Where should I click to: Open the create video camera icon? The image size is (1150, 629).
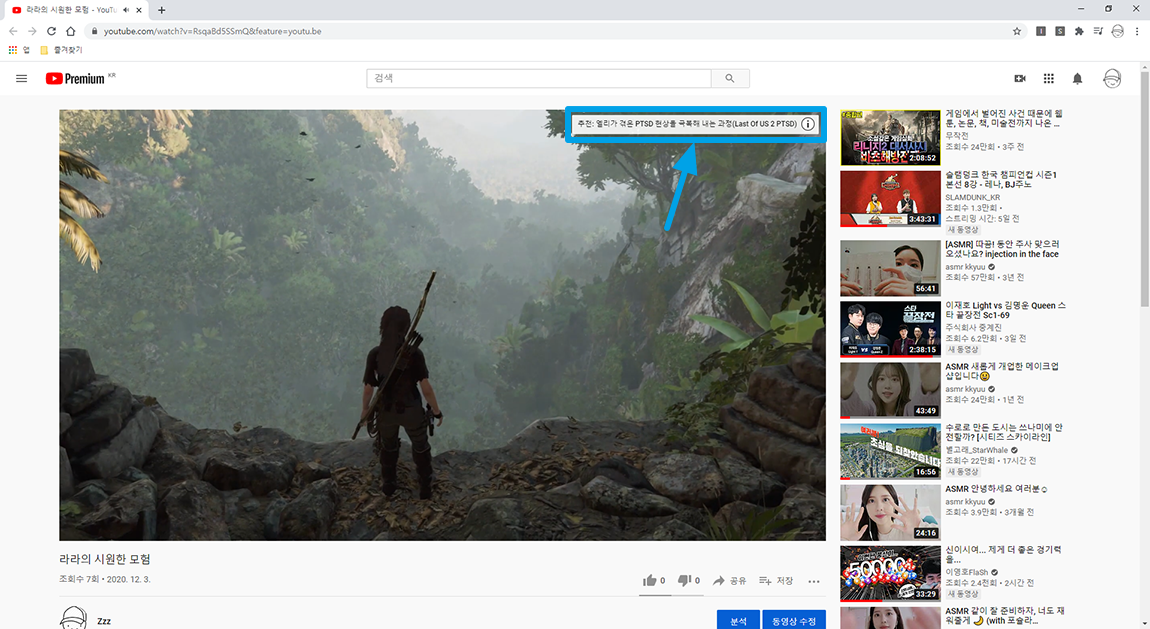1019,78
